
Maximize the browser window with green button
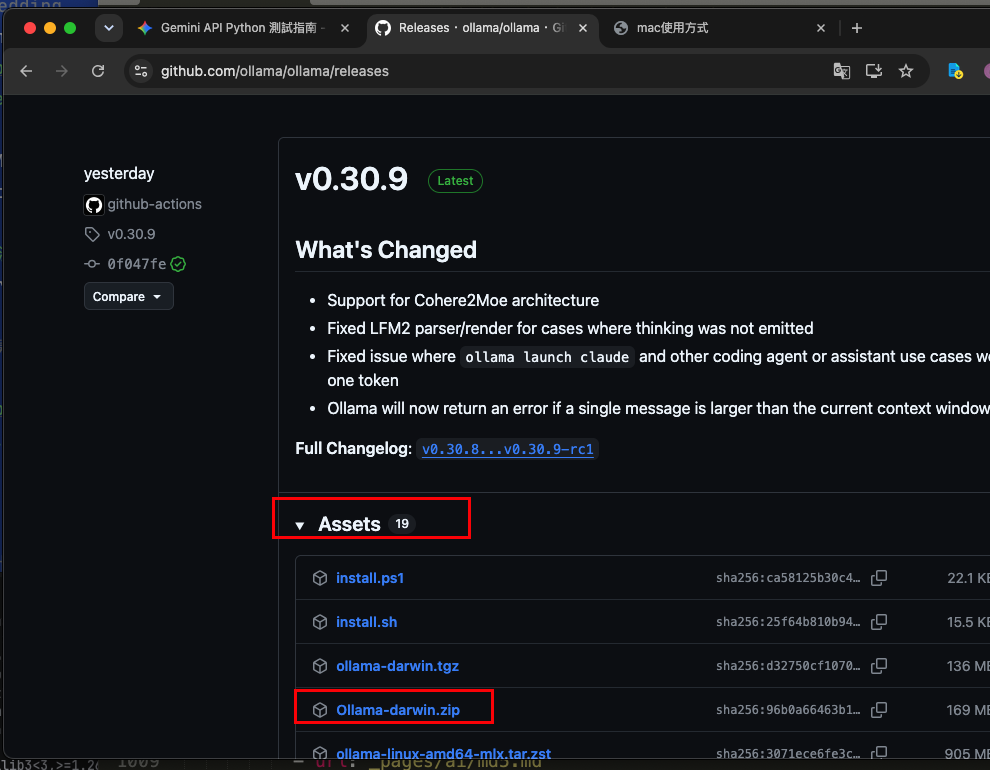point(70,28)
